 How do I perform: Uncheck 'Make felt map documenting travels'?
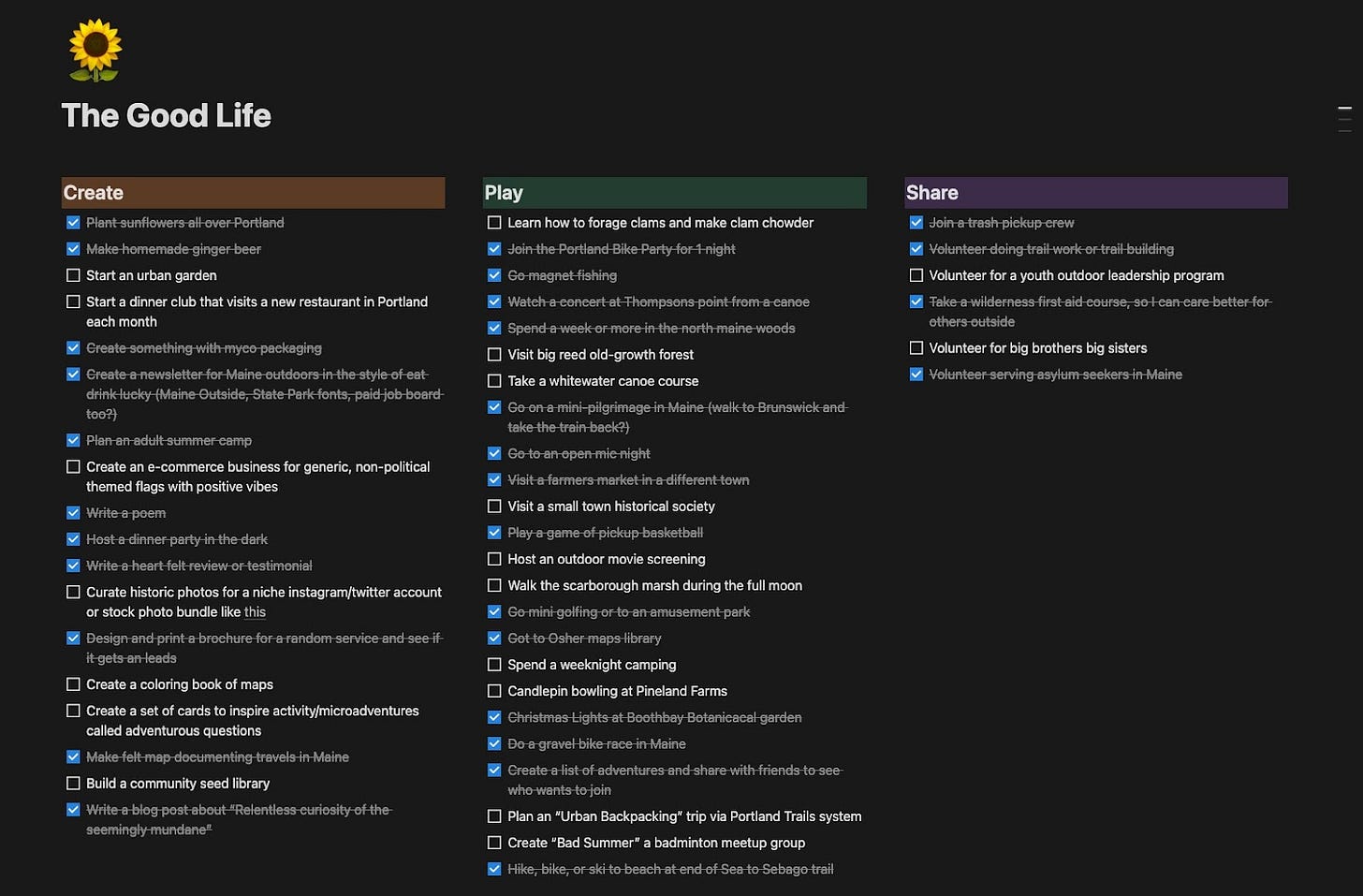click(x=73, y=756)
